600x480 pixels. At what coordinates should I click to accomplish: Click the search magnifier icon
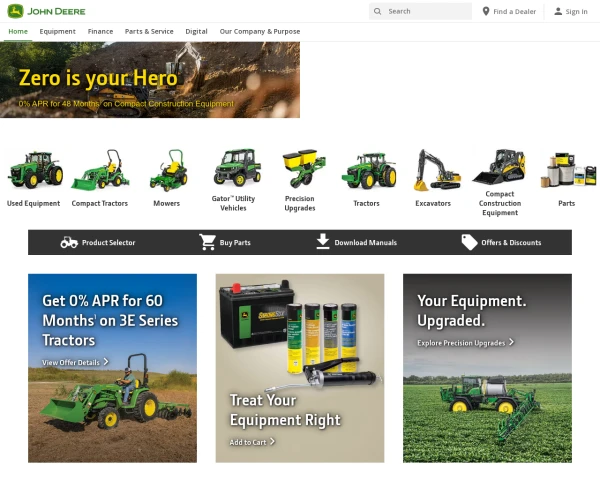click(x=377, y=11)
